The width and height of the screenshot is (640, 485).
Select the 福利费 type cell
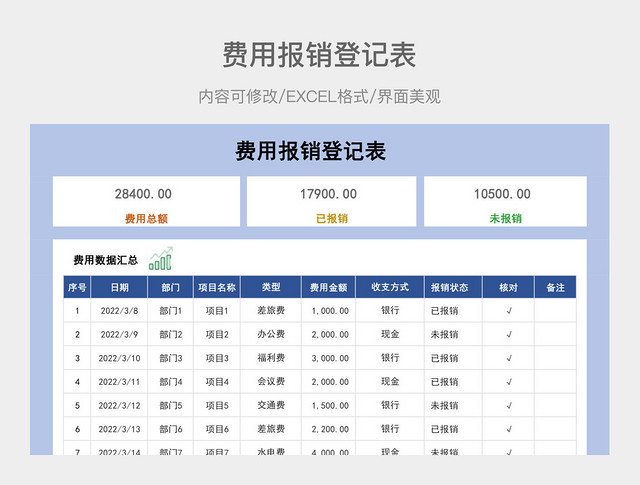(271, 358)
